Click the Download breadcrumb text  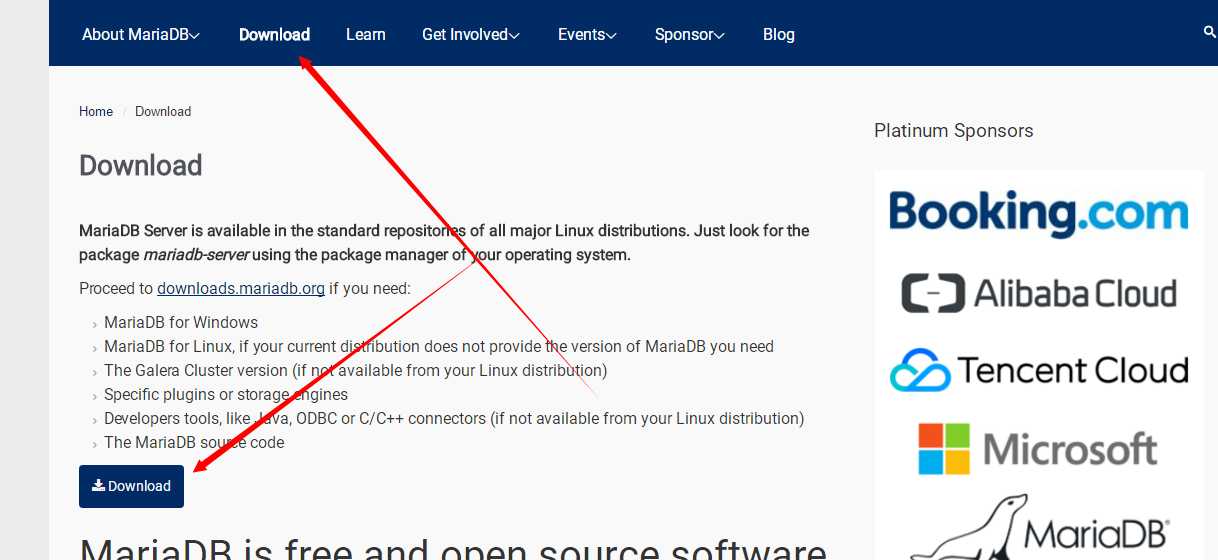pyautogui.click(x=163, y=111)
